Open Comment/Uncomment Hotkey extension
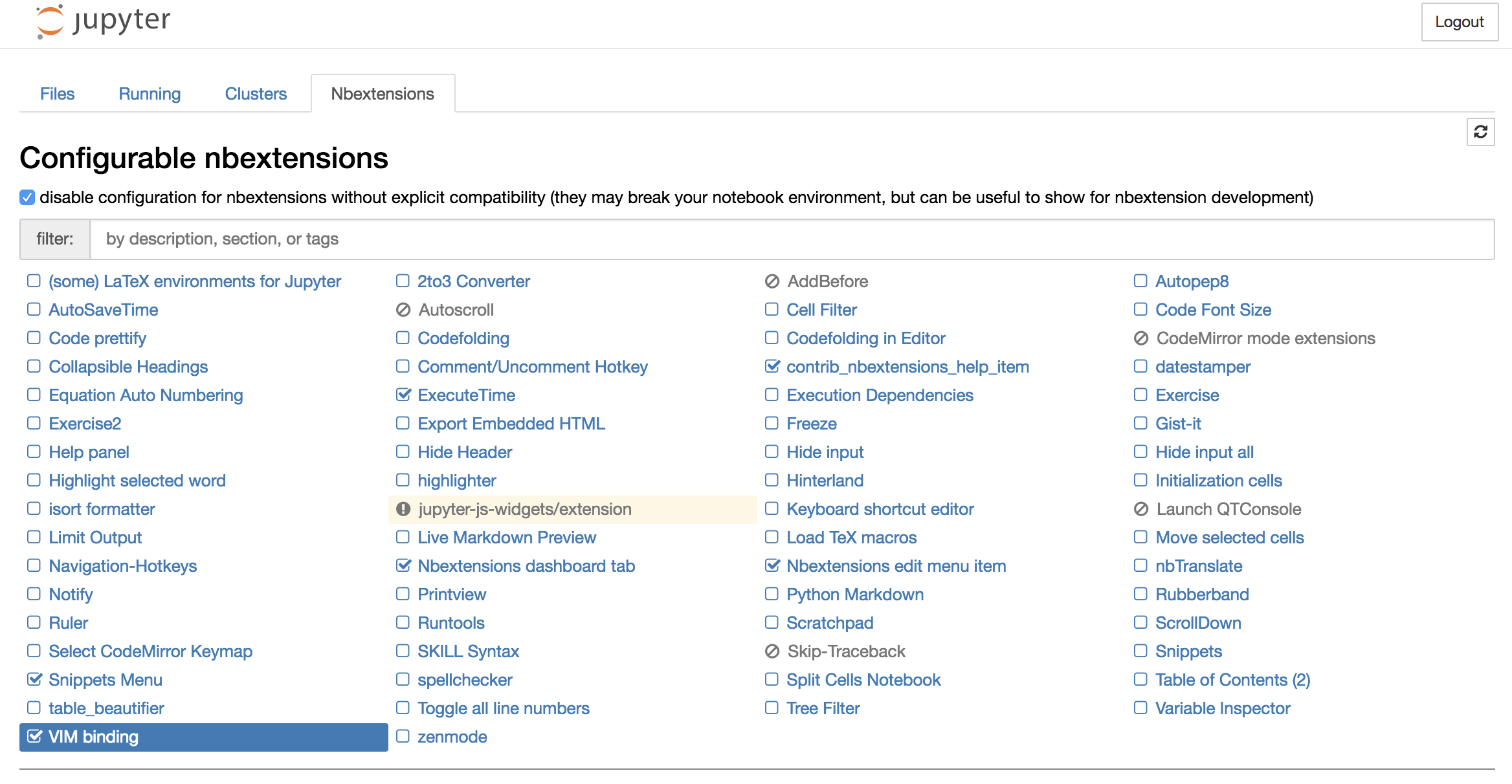This screenshot has width=1512, height=784. [533, 367]
